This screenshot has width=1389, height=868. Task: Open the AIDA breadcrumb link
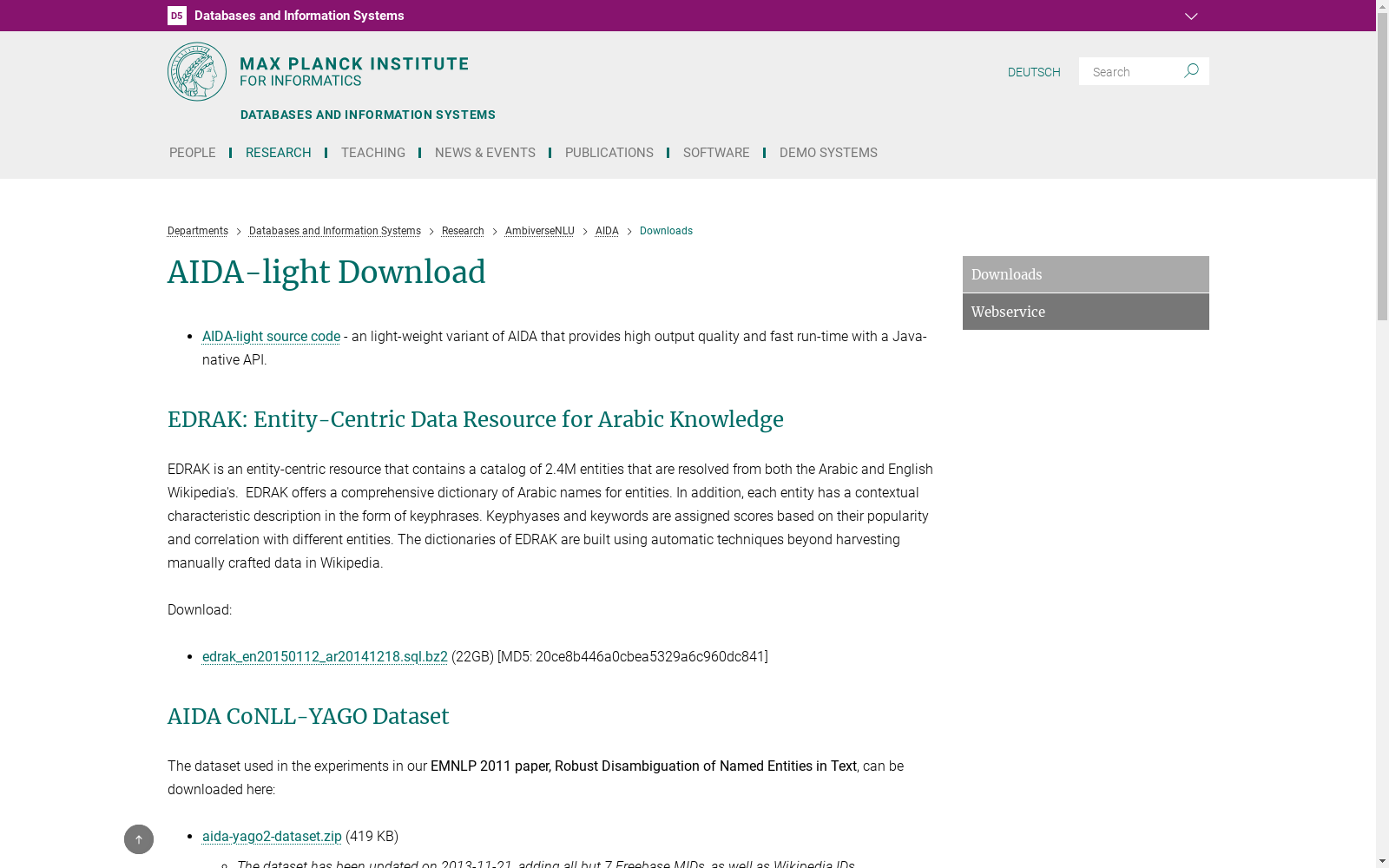[607, 231]
